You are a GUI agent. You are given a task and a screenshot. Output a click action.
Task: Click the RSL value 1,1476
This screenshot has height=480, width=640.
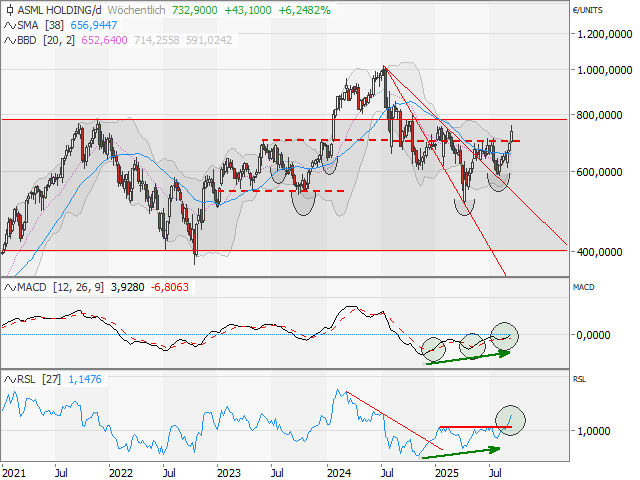coord(85,379)
